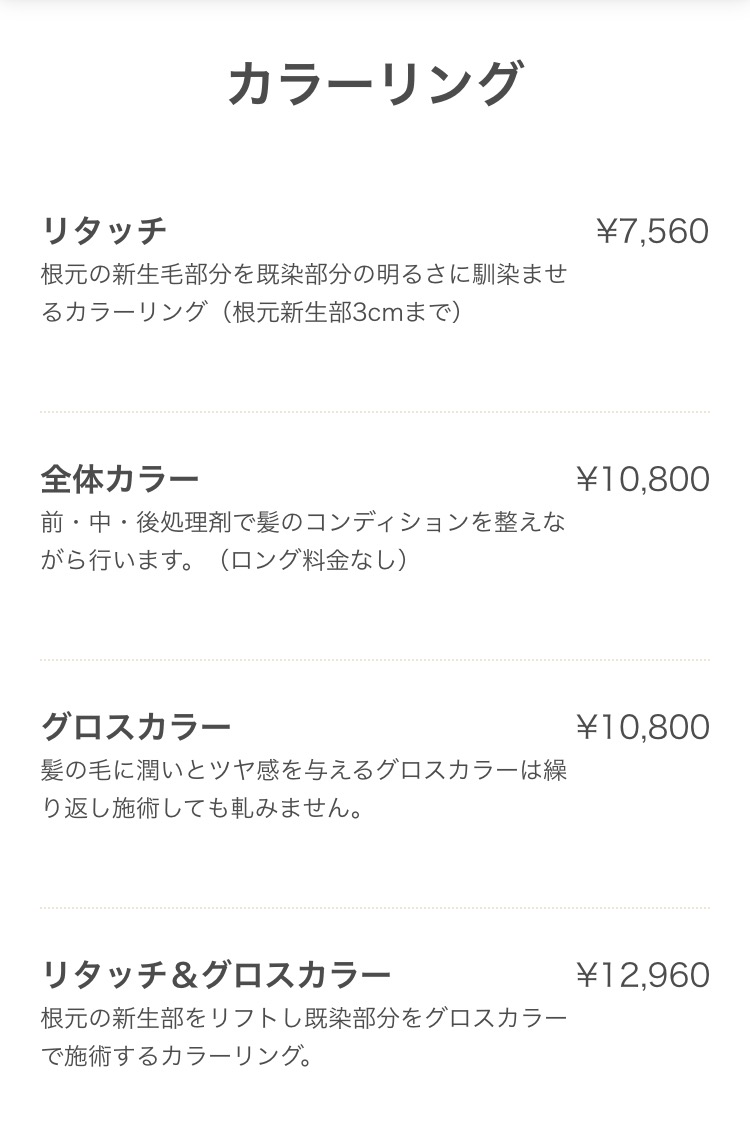Select the リタッチ＆グロスカラー menu title
This screenshot has height=1142, width=750.
(216, 974)
